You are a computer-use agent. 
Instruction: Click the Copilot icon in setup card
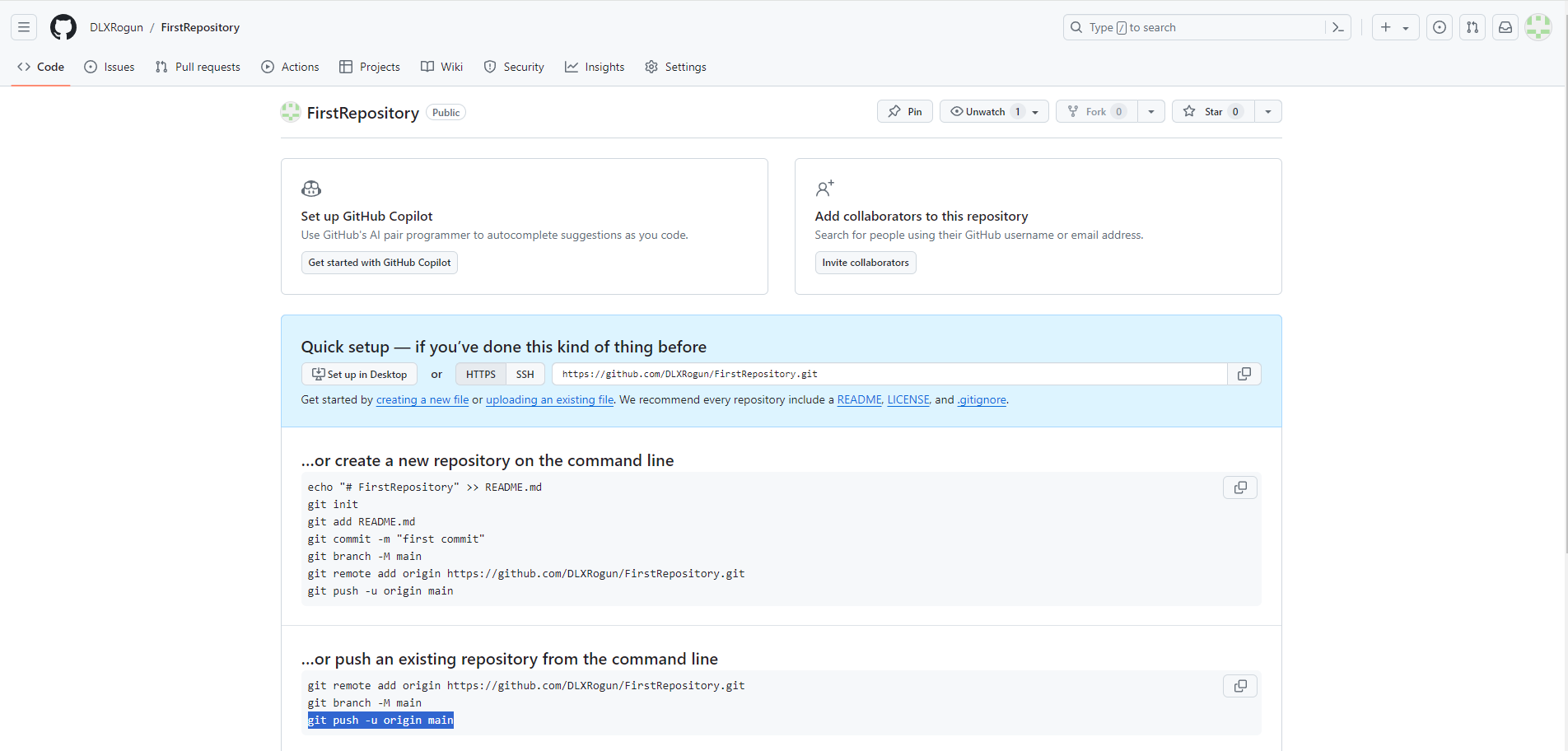pos(311,189)
